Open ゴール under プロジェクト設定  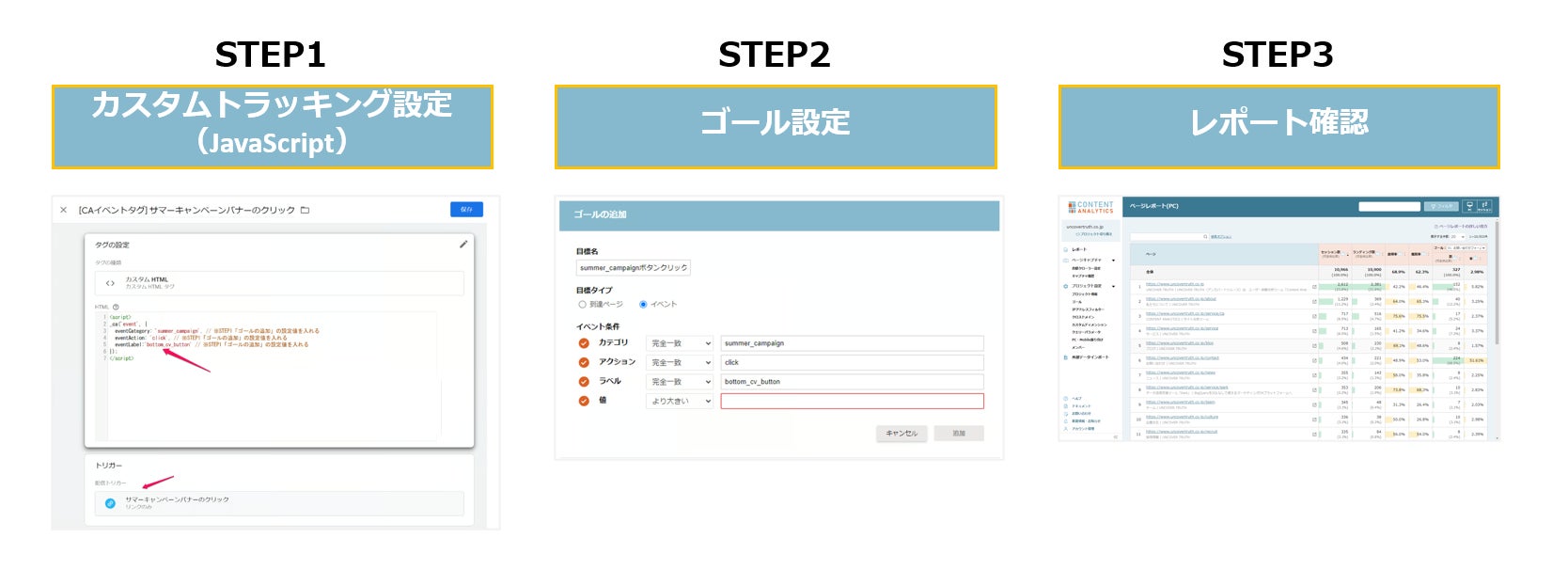click(x=1077, y=302)
